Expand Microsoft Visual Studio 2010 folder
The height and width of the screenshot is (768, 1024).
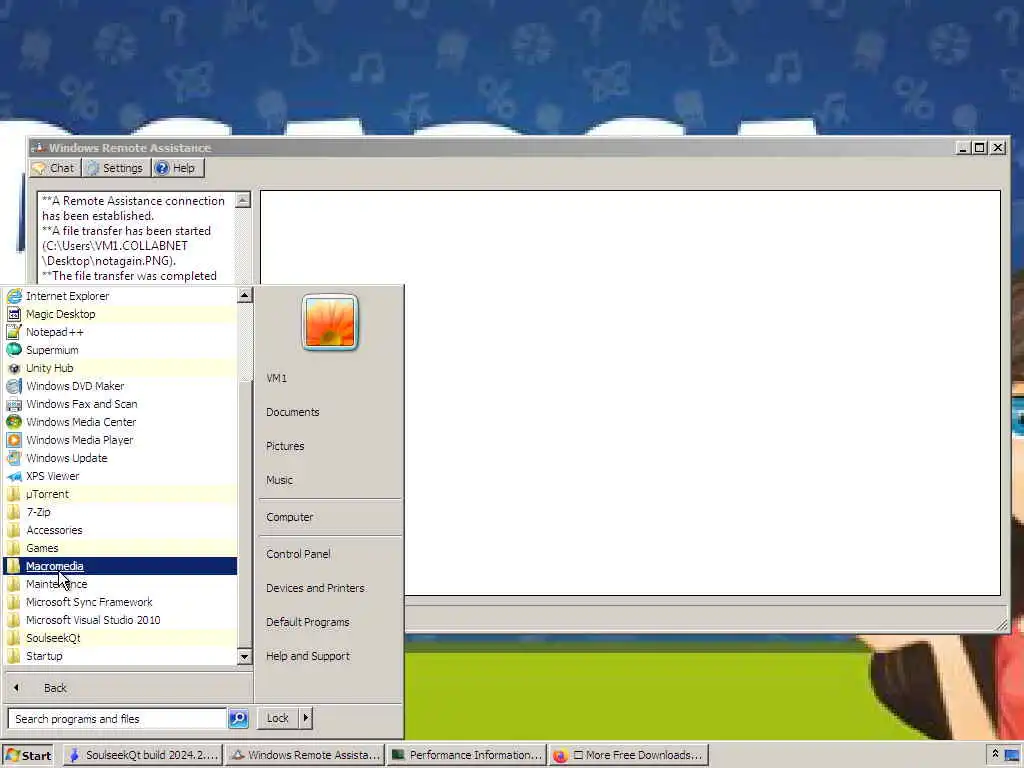(x=121, y=620)
